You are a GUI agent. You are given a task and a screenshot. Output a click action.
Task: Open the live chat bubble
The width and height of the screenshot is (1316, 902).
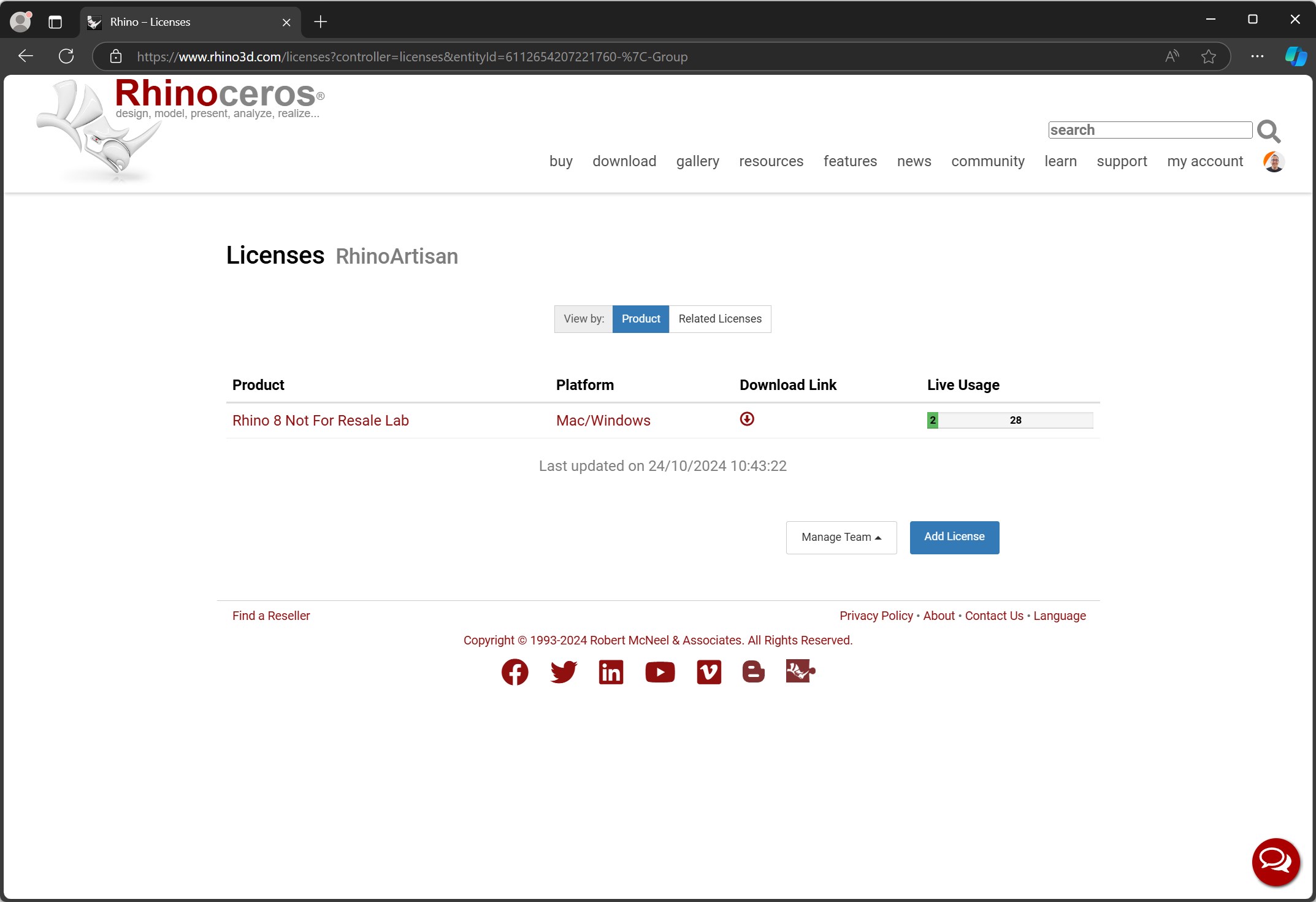(1276, 862)
